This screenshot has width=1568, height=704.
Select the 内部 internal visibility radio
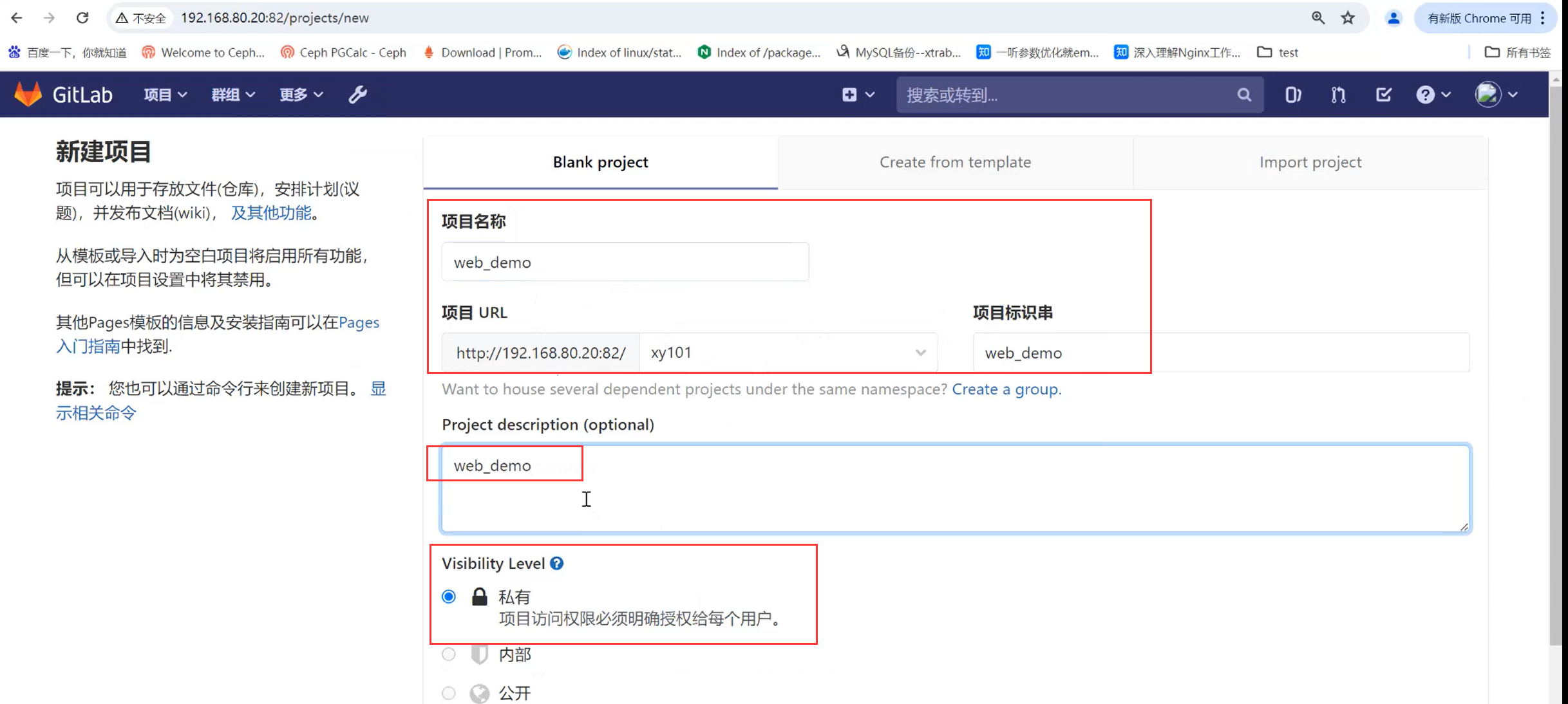click(449, 654)
